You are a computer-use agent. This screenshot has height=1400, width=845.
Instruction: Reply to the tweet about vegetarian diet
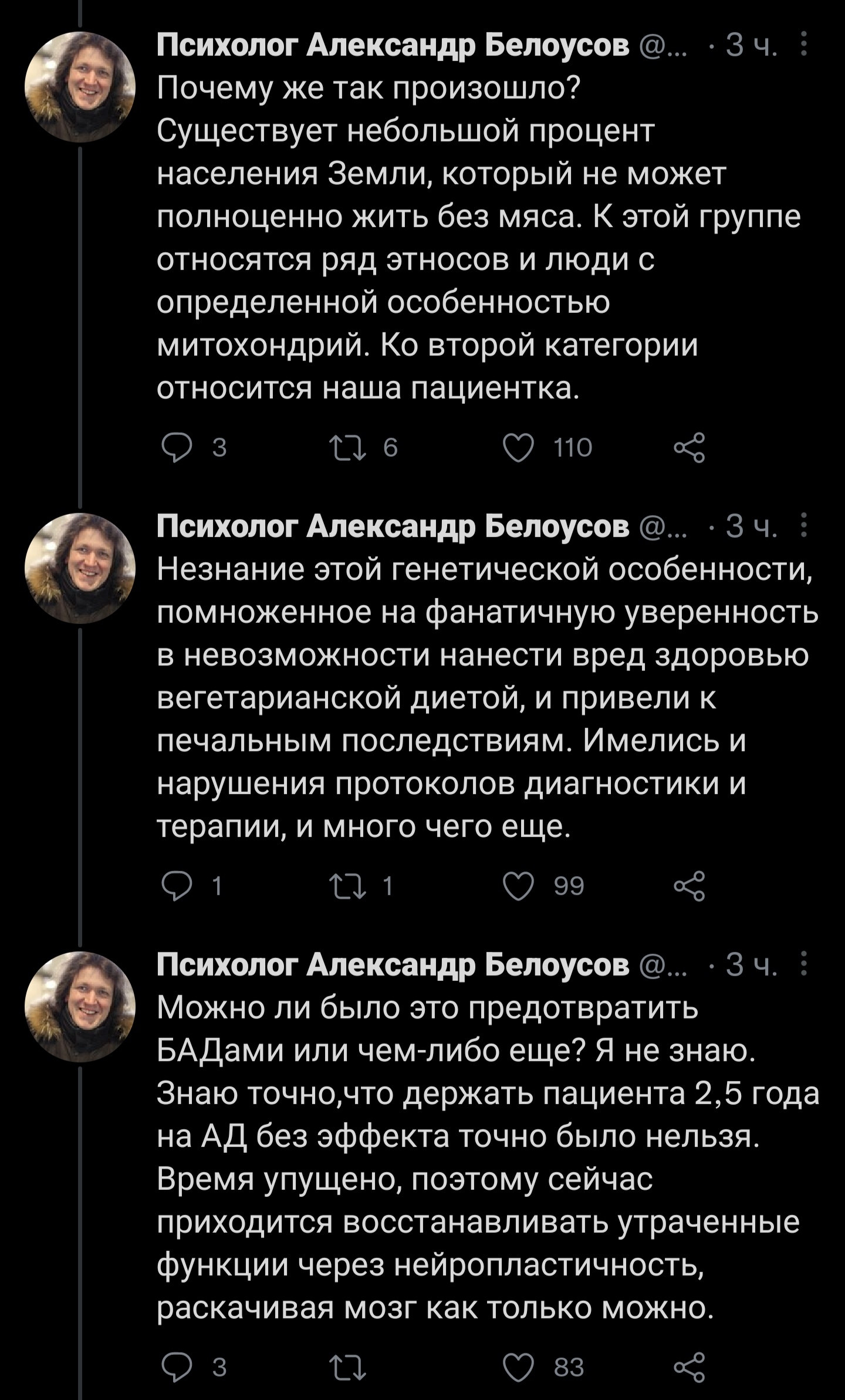point(177,886)
